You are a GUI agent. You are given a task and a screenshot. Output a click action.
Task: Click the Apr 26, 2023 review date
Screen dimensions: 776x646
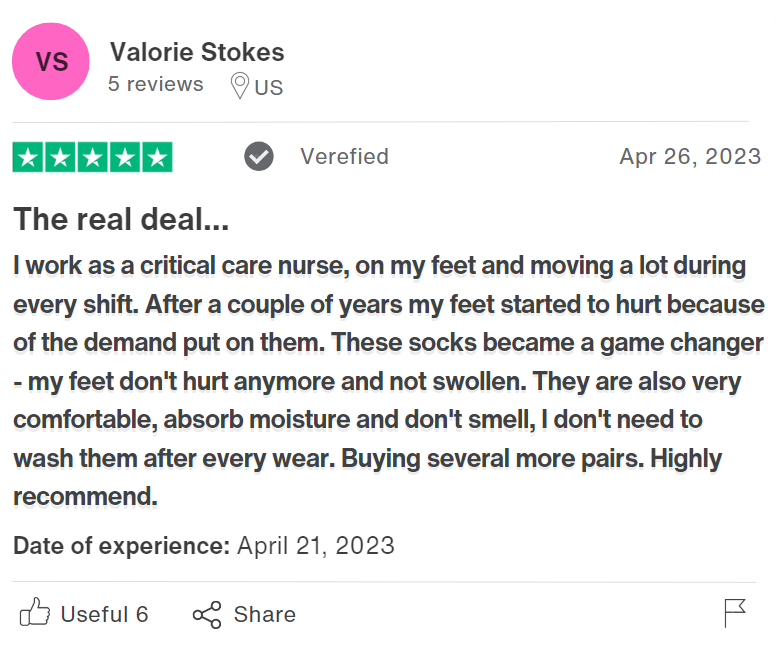690,157
